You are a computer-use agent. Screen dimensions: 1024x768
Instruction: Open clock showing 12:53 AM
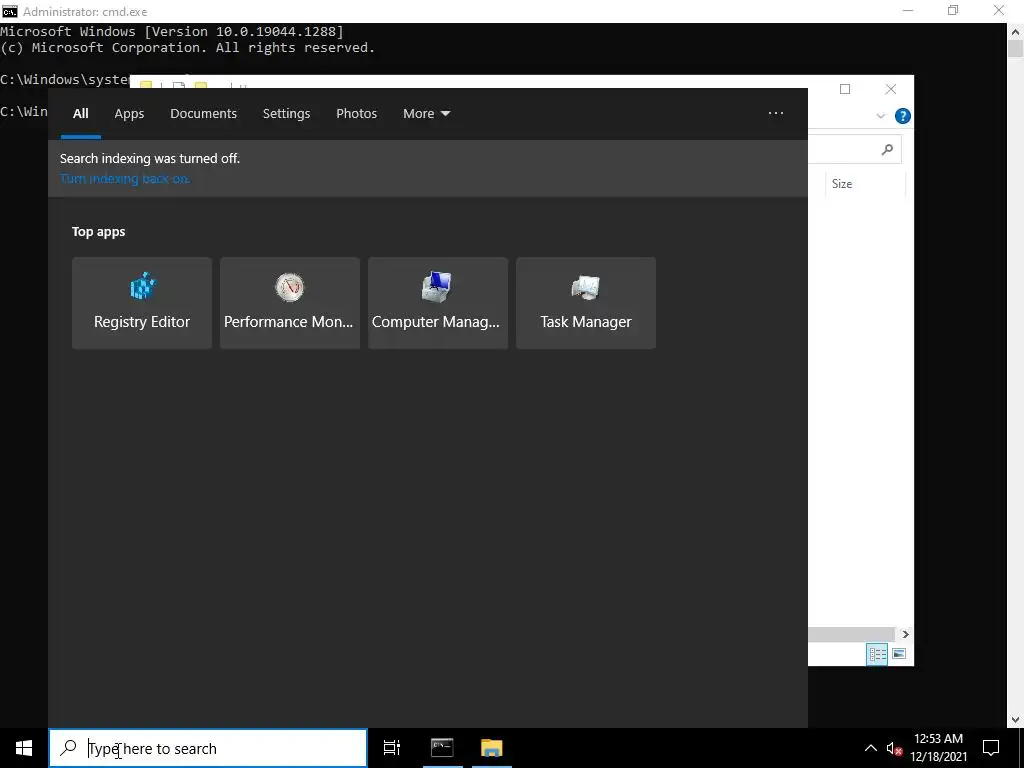click(938, 748)
